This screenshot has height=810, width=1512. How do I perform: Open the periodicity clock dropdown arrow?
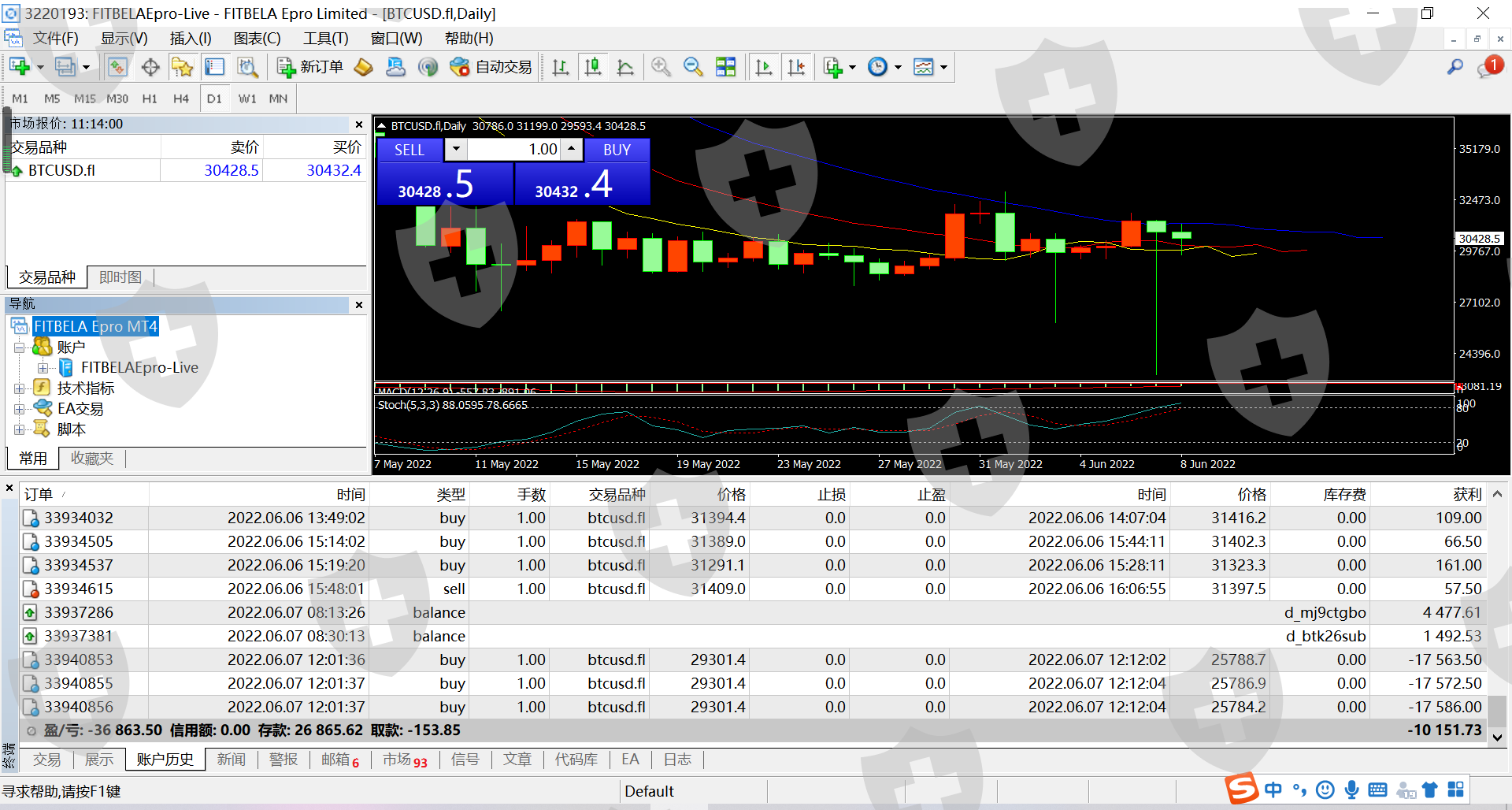click(898, 68)
